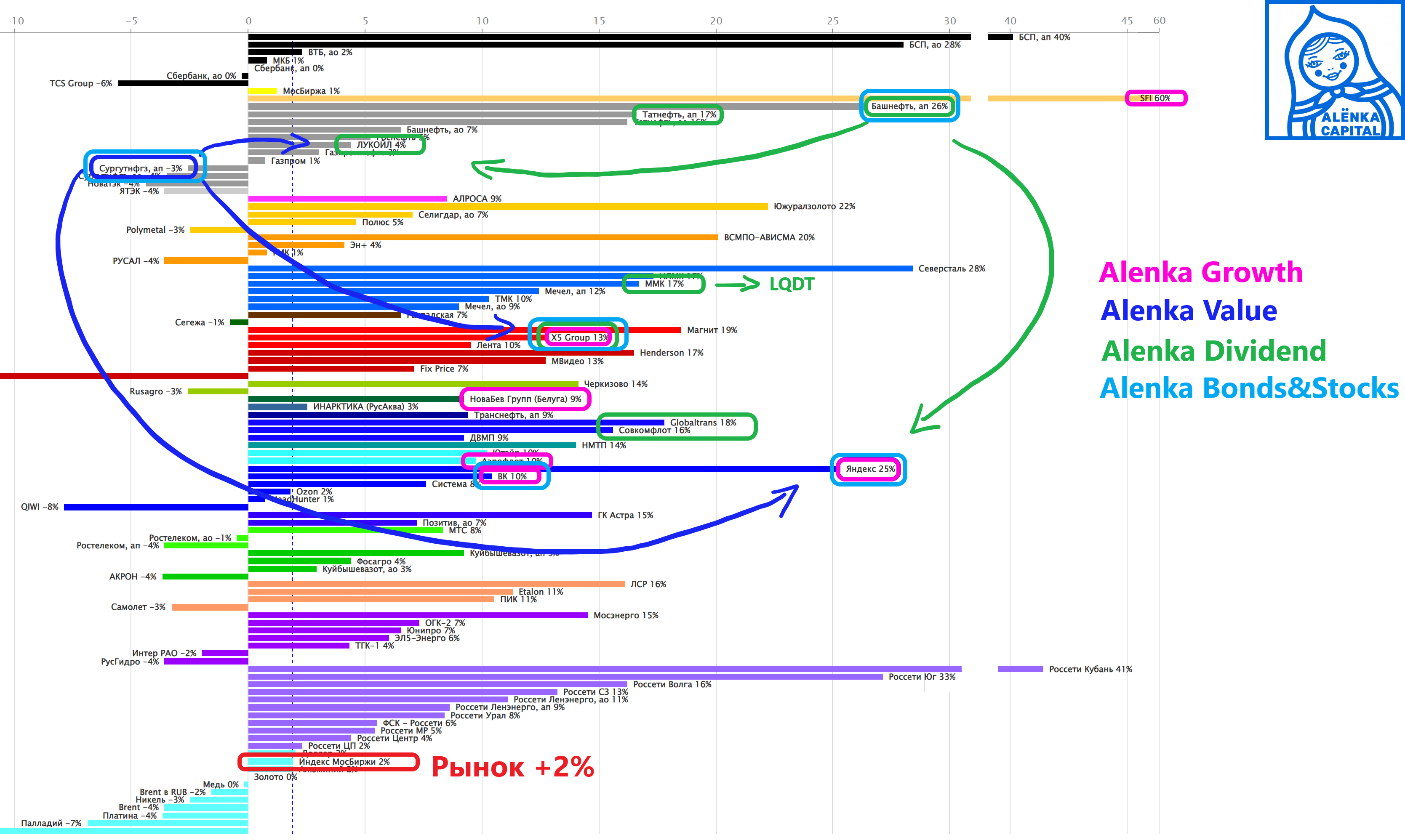Click the 'Южуралзолото 22%' label
Viewport: 1405px width, 840px height.
814,206
